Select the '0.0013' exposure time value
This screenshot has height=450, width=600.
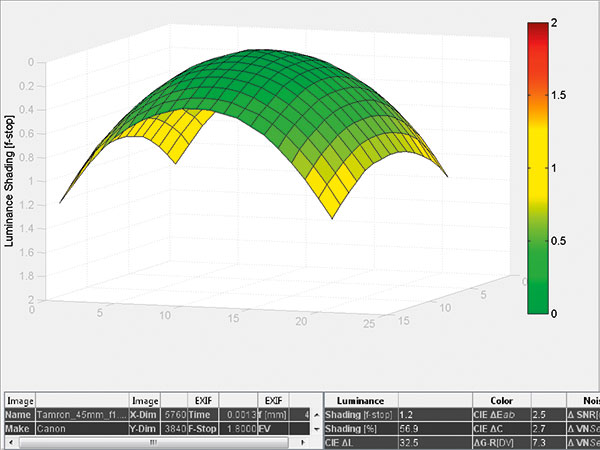coord(238,415)
